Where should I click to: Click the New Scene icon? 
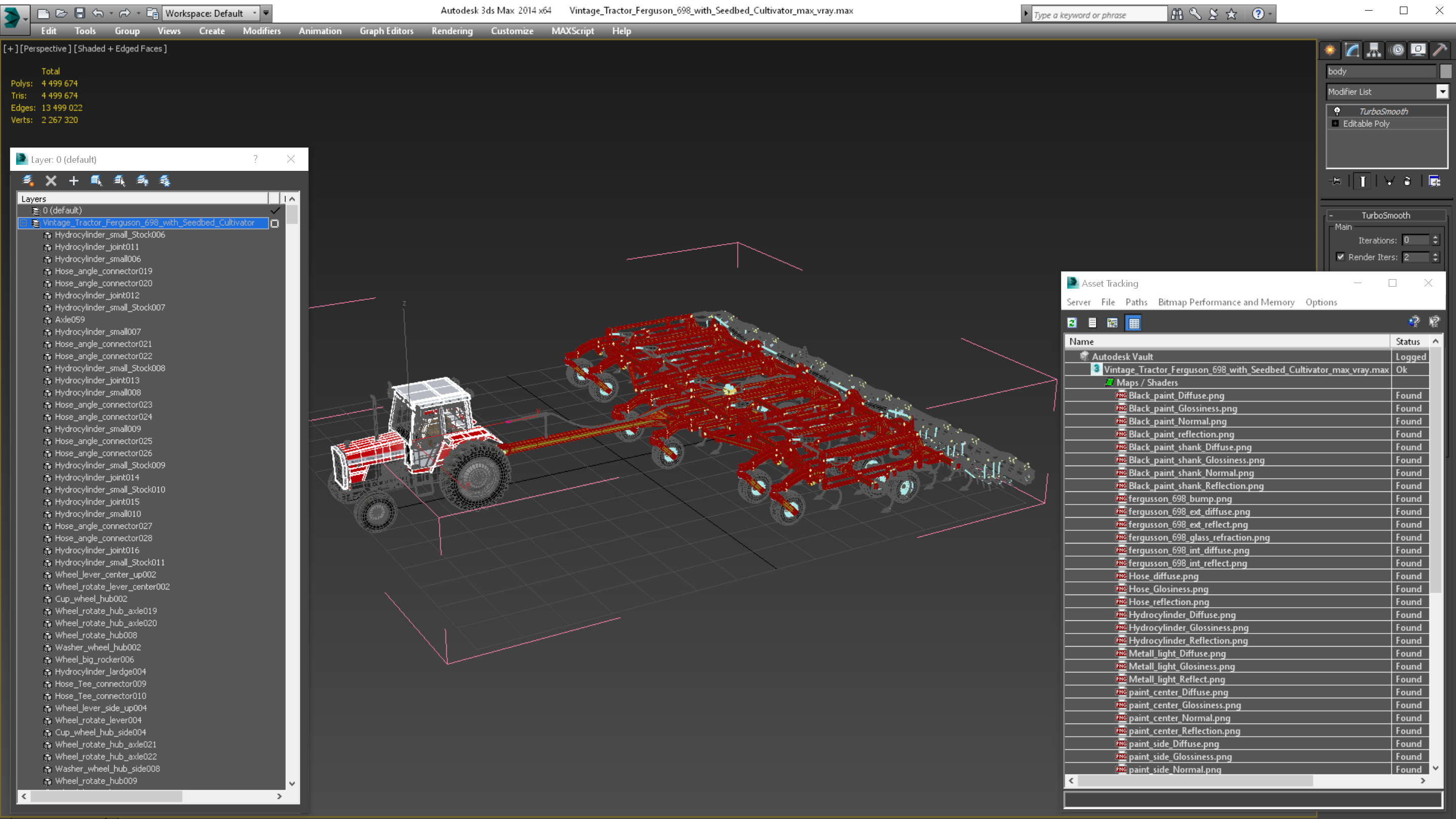point(43,13)
